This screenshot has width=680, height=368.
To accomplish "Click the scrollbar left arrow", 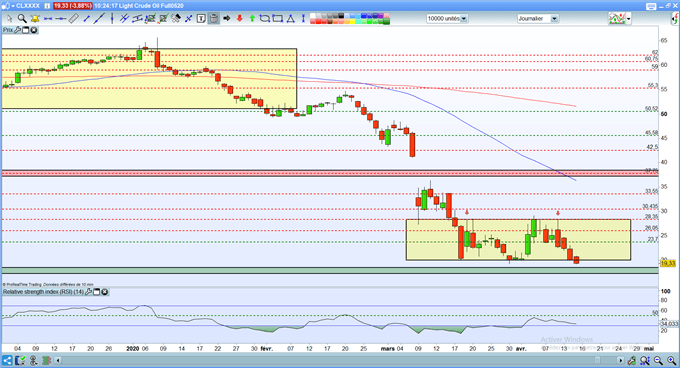I will 58,360.
